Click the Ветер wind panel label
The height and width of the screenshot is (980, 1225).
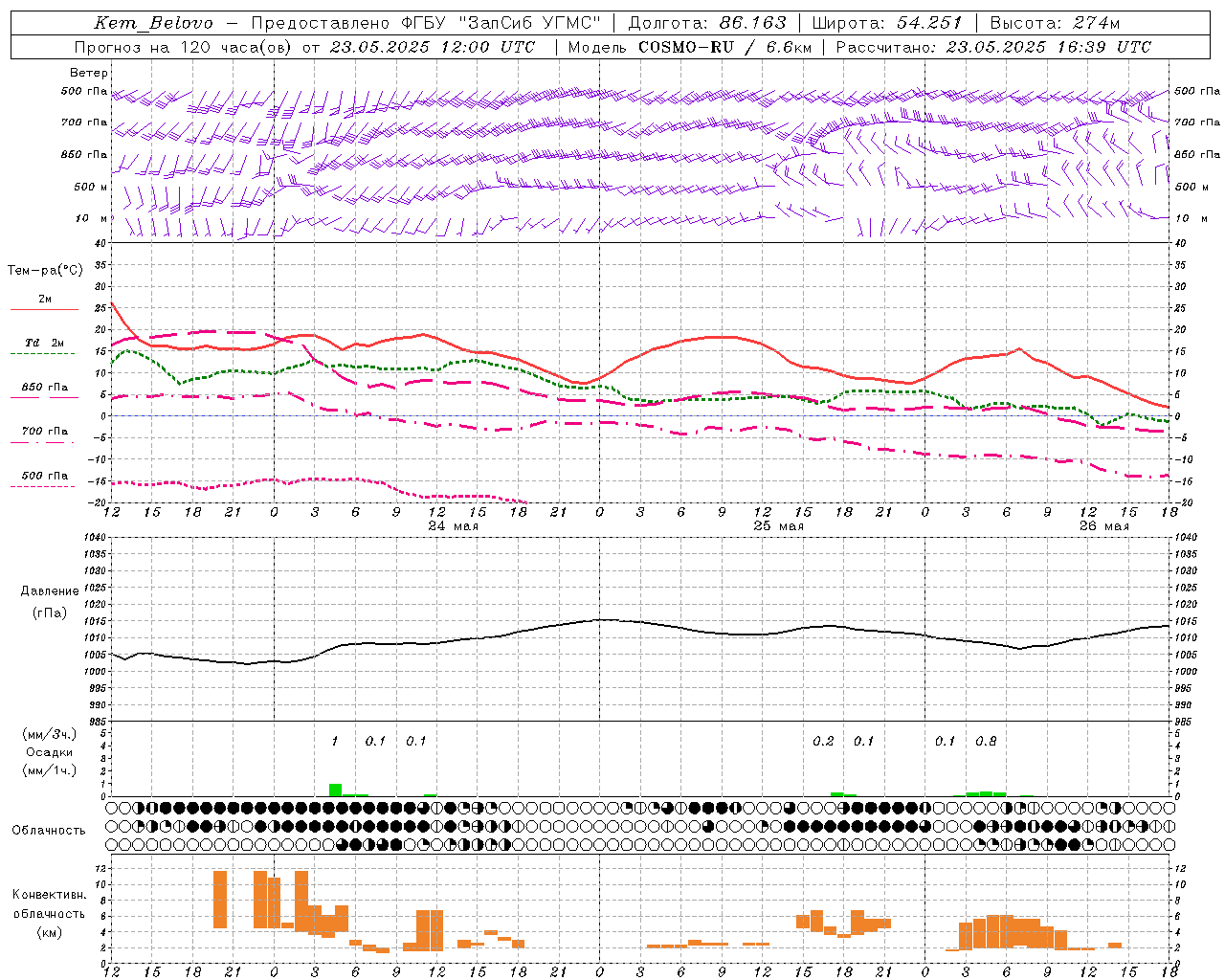tap(89, 73)
